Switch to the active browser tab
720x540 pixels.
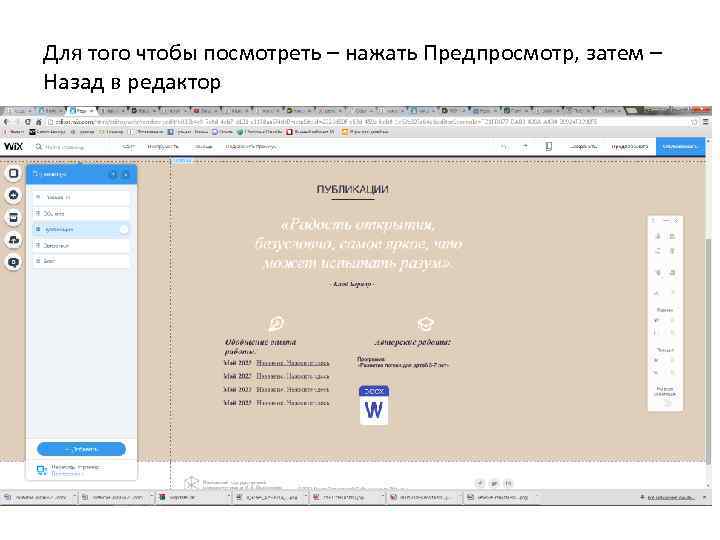click(82, 111)
